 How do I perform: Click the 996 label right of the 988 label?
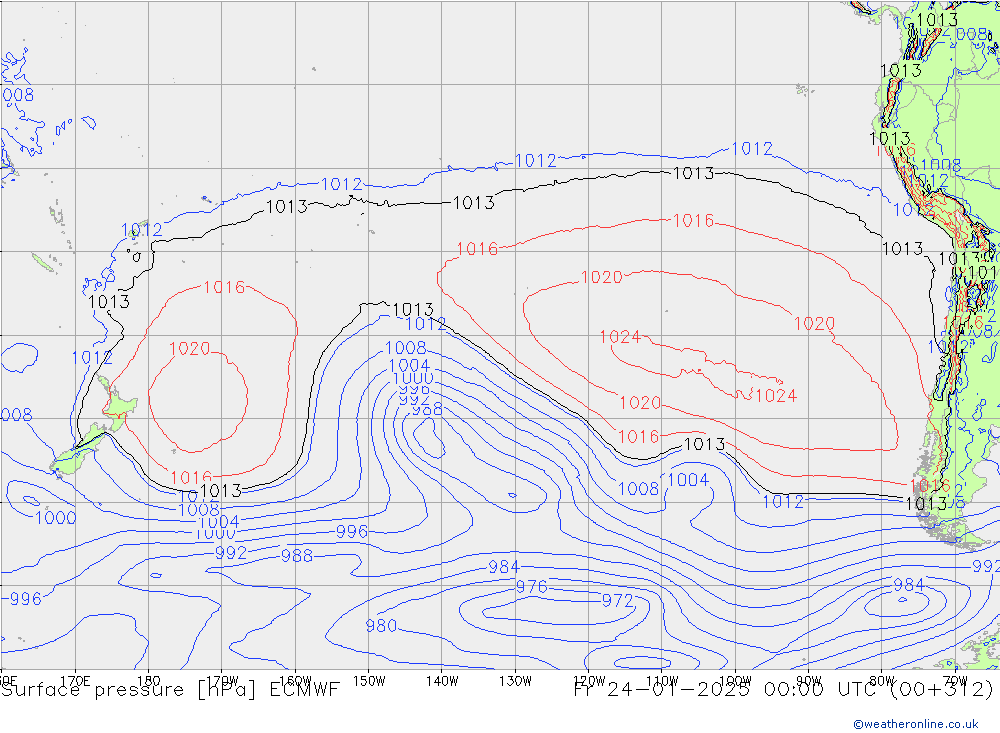tap(351, 531)
